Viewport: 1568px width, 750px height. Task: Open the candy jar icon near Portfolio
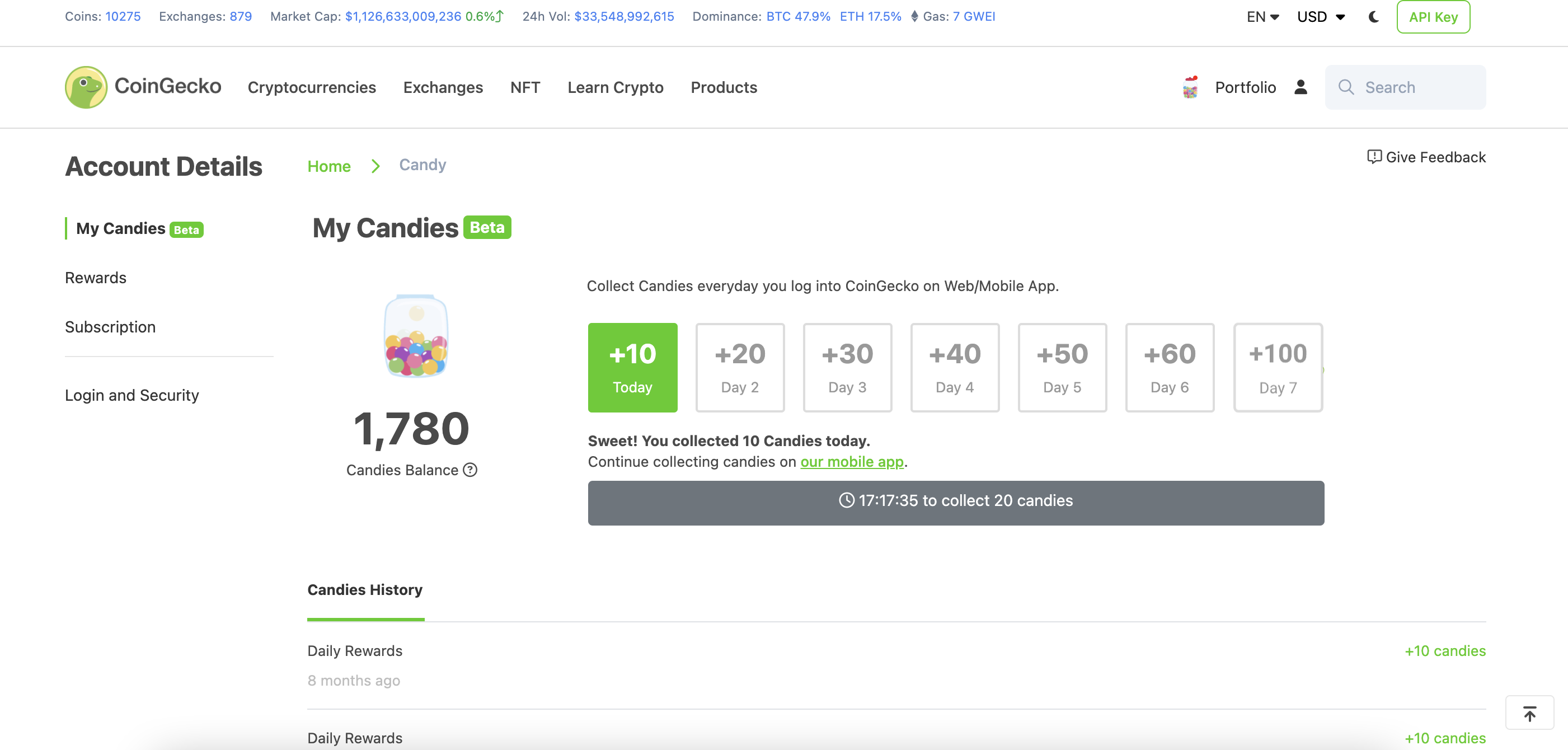tap(1190, 88)
